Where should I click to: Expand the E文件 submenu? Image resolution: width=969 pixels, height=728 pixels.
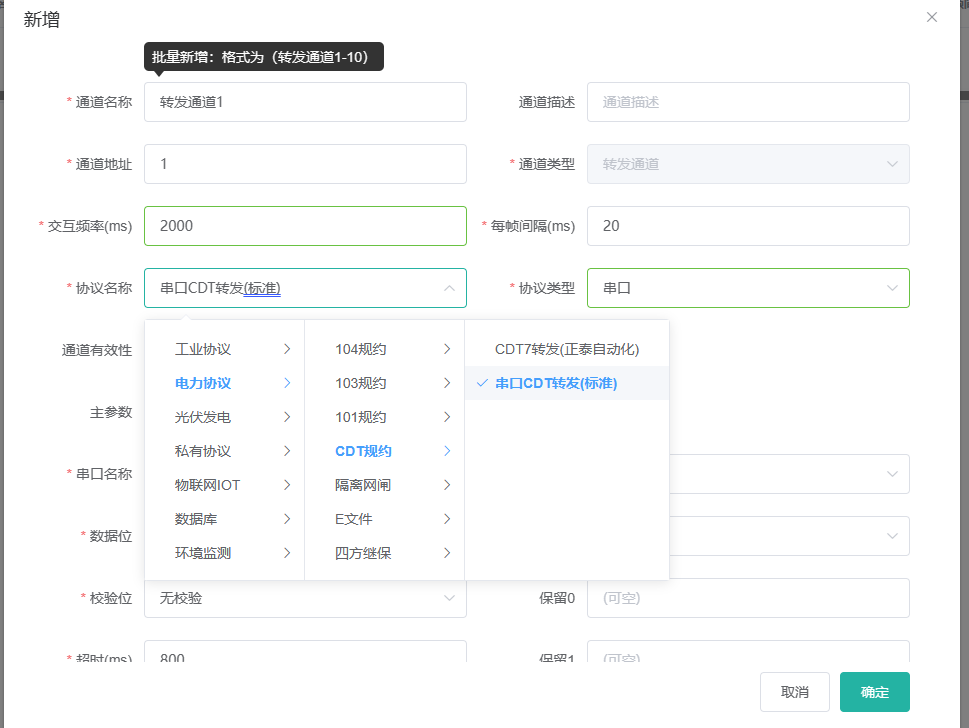coord(384,519)
